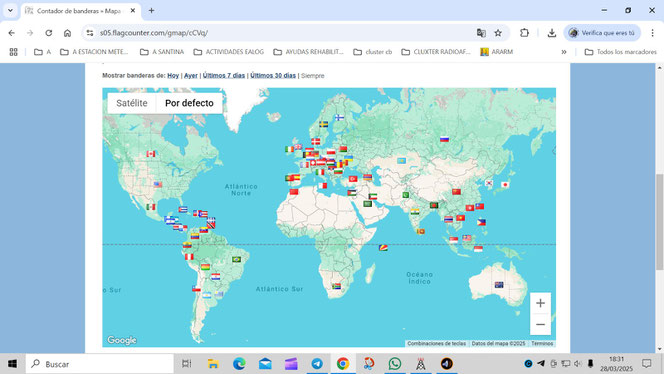Screen dimensions: 664x374
Task: Click the Australia flag marker on map
Action: click(x=499, y=285)
